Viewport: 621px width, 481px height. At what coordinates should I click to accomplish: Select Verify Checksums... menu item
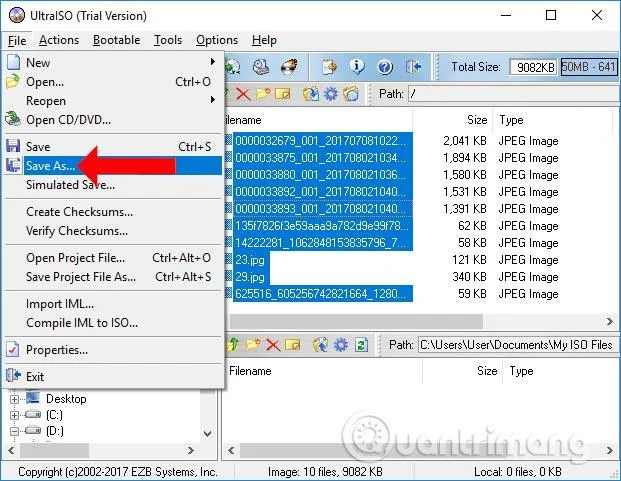pos(114,231)
